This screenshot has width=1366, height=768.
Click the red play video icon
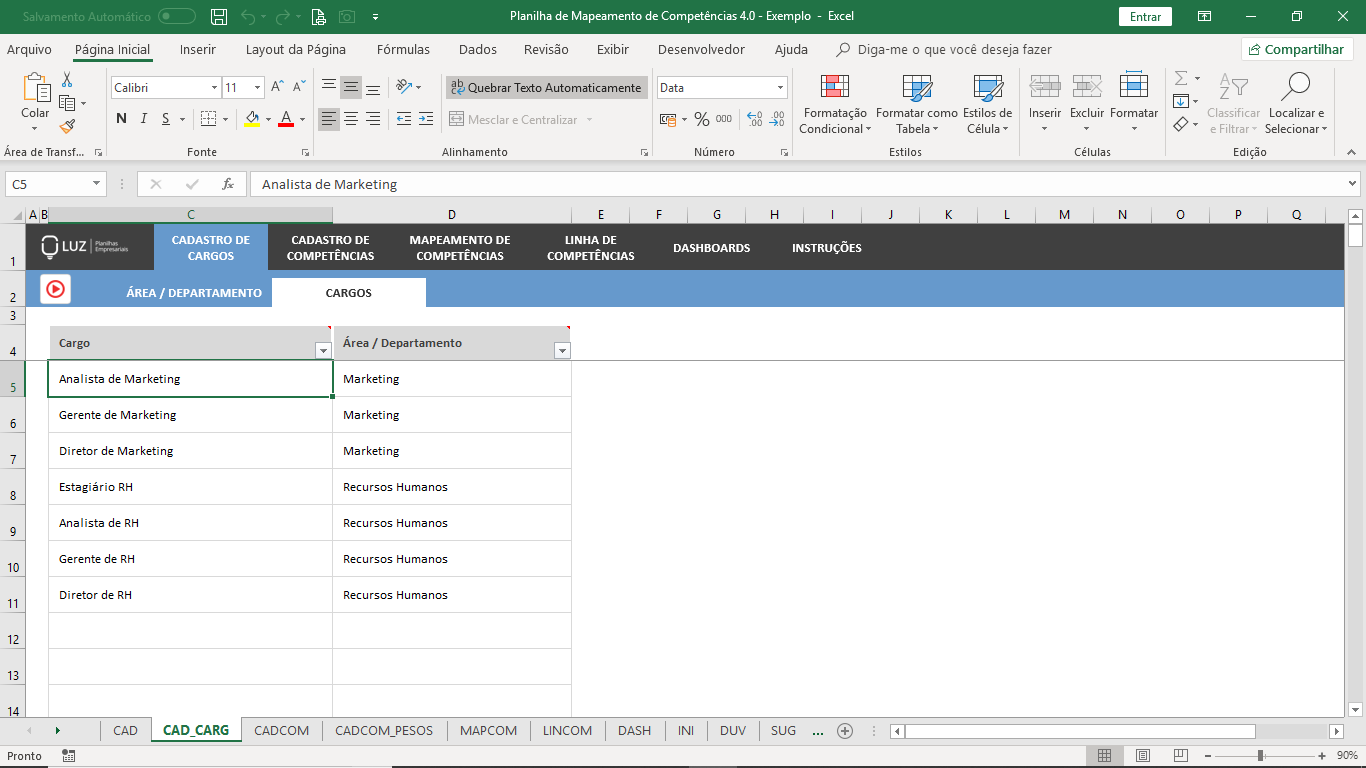pos(55,289)
